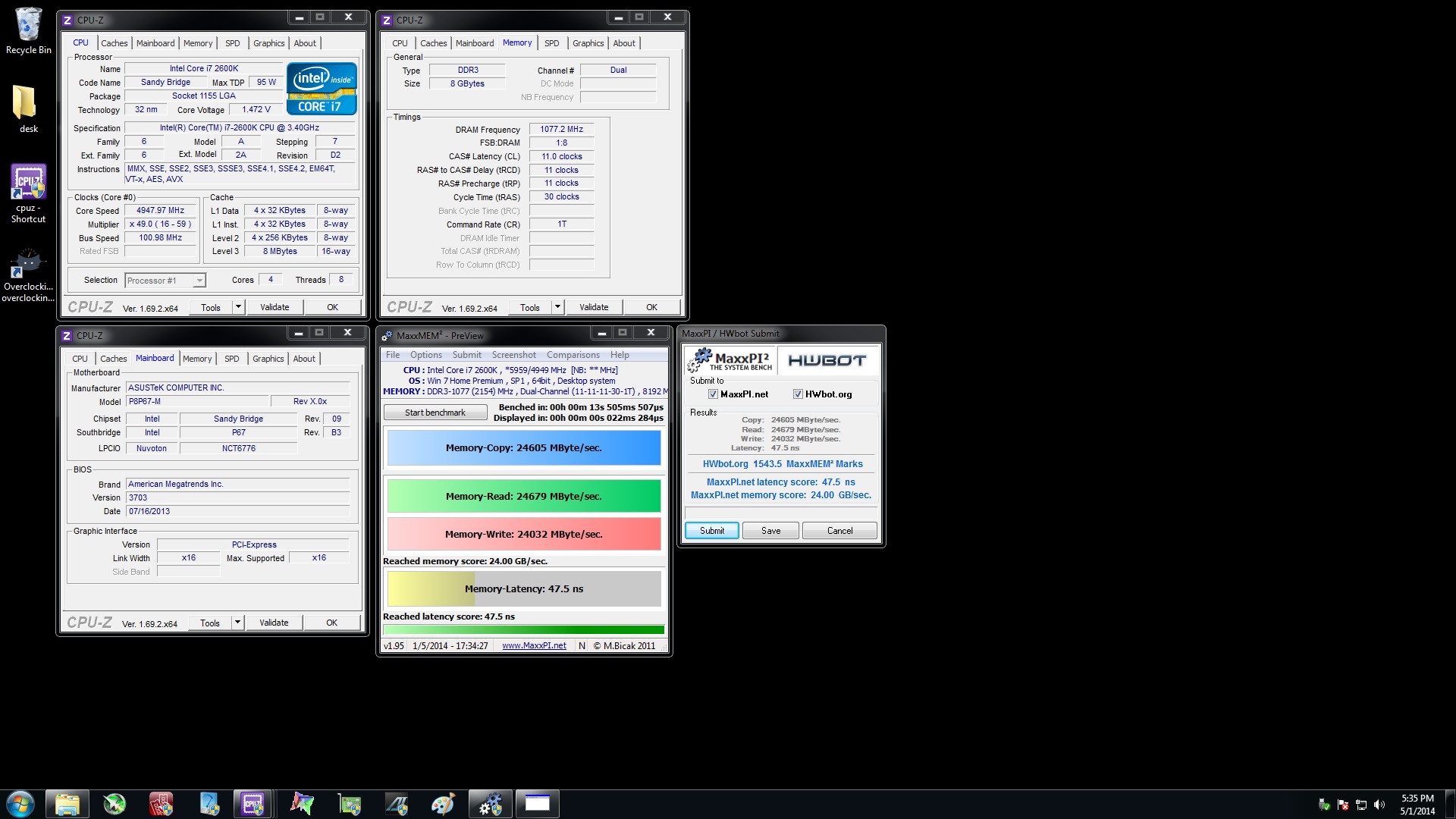Click the Memory-Copy blue result bar

524,448
